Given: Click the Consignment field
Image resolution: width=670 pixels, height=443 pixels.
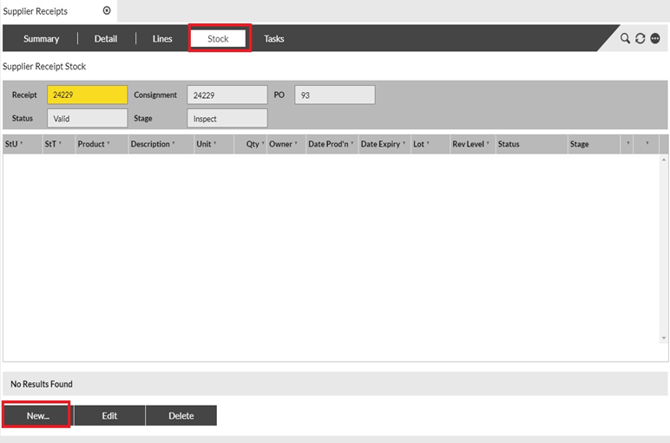Looking at the screenshot, I should (x=226, y=95).
